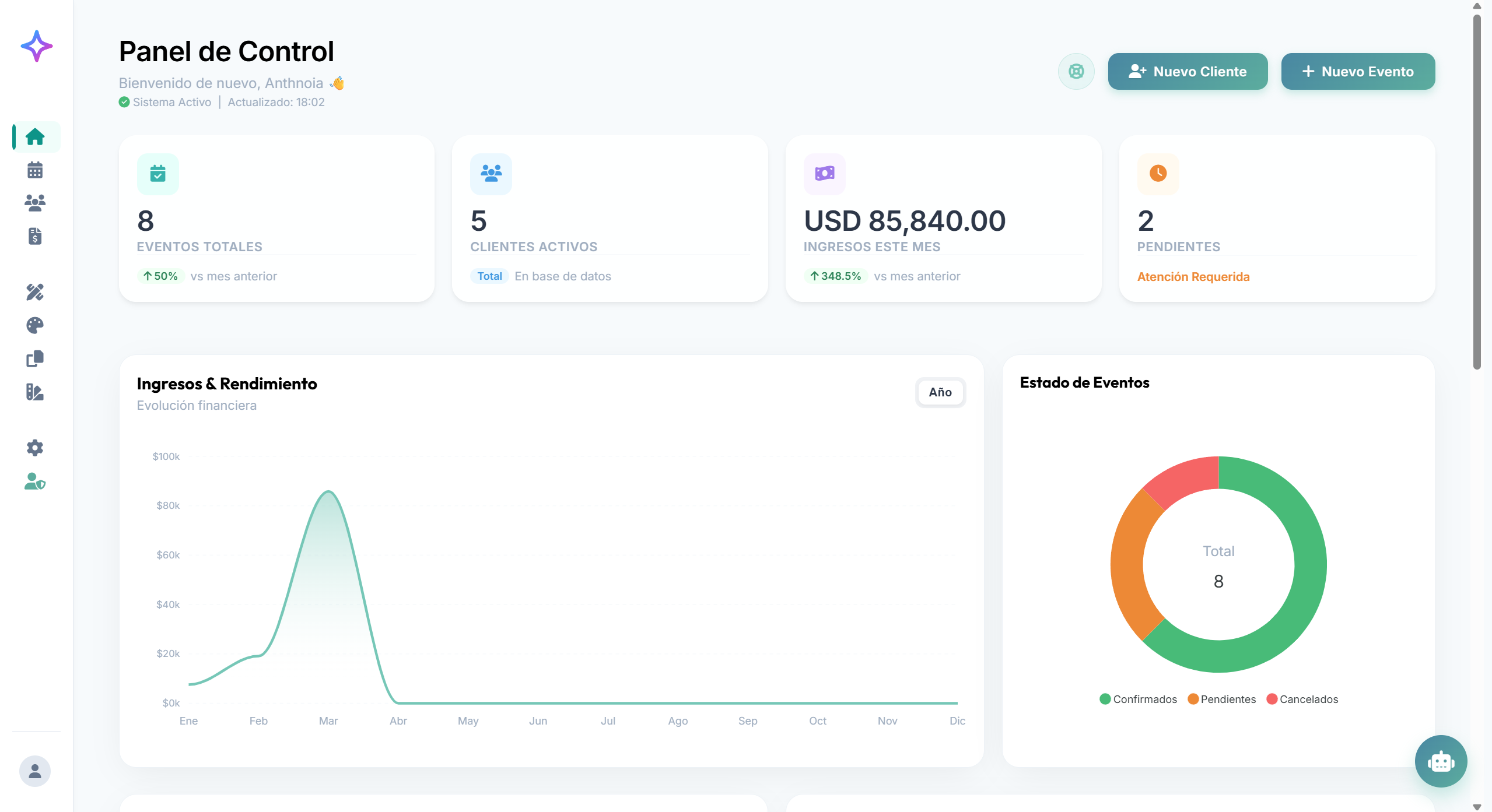Open the help lifesaver icon near Nuevo Cliente
The height and width of the screenshot is (812, 1492).
(1075, 71)
